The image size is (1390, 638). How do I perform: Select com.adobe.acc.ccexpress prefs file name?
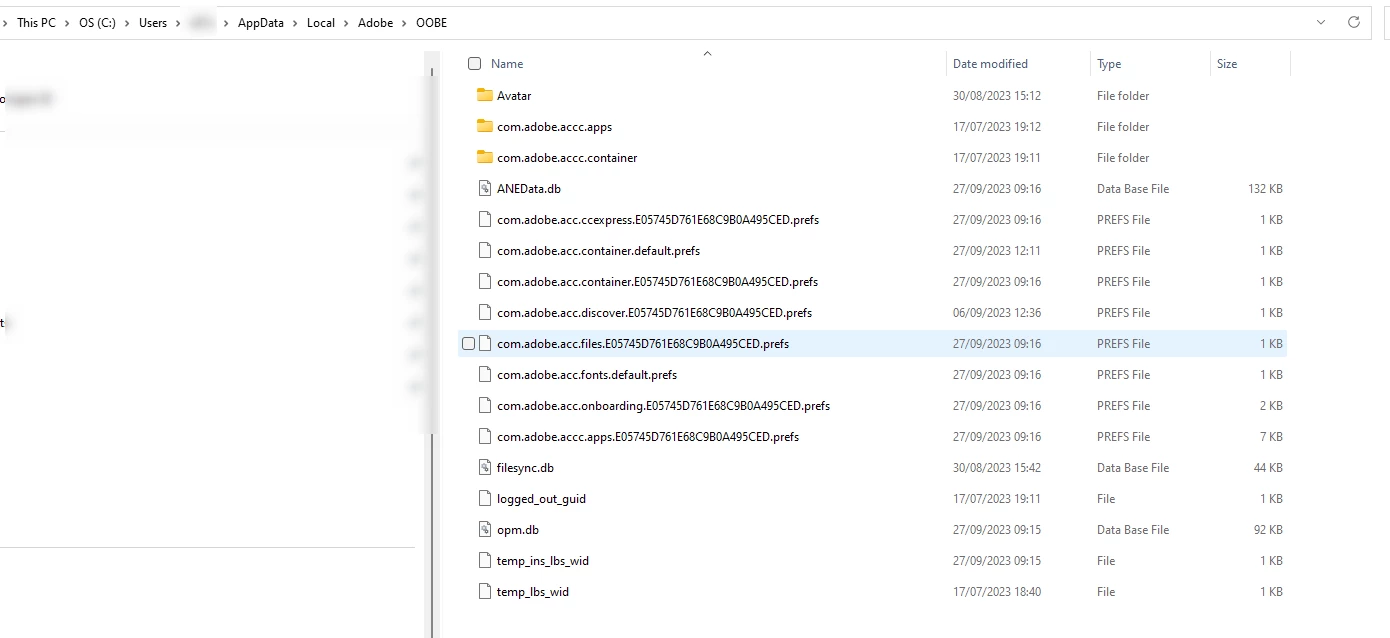point(658,220)
